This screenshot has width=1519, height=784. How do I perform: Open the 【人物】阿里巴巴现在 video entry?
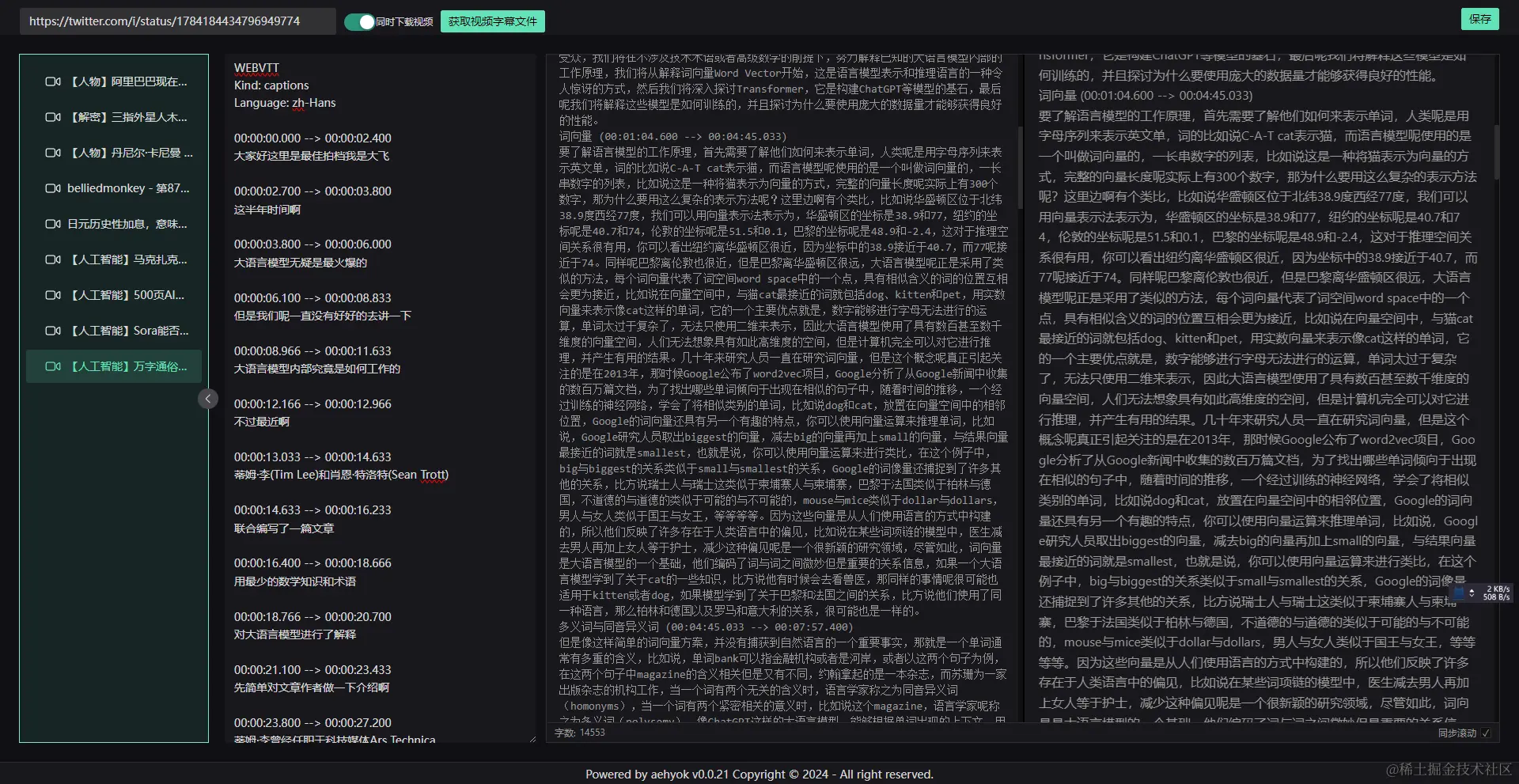pos(114,81)
